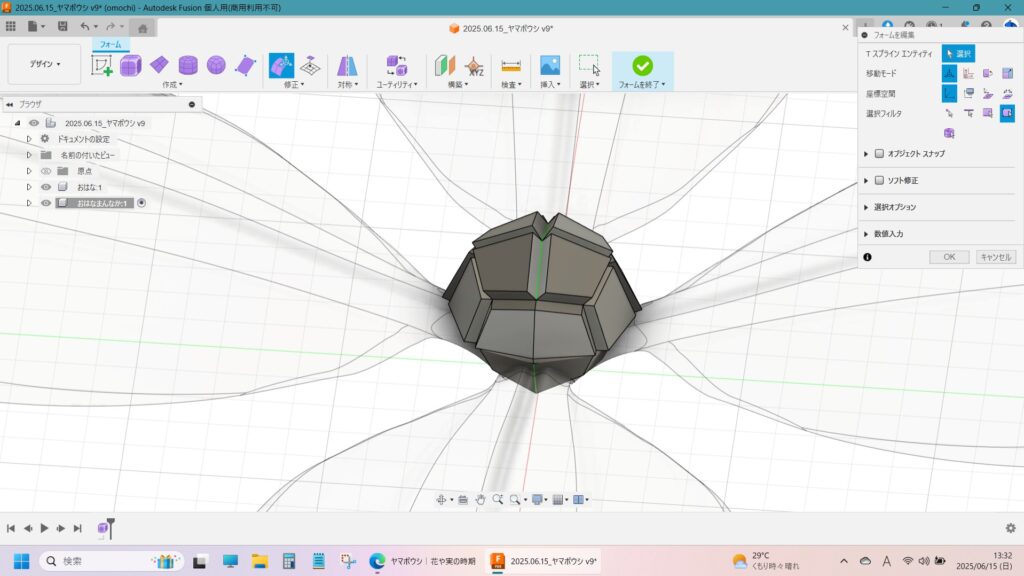Click the Finish Form green checkmark
This screenshot has height=576, width=1024.
[642, 66]
